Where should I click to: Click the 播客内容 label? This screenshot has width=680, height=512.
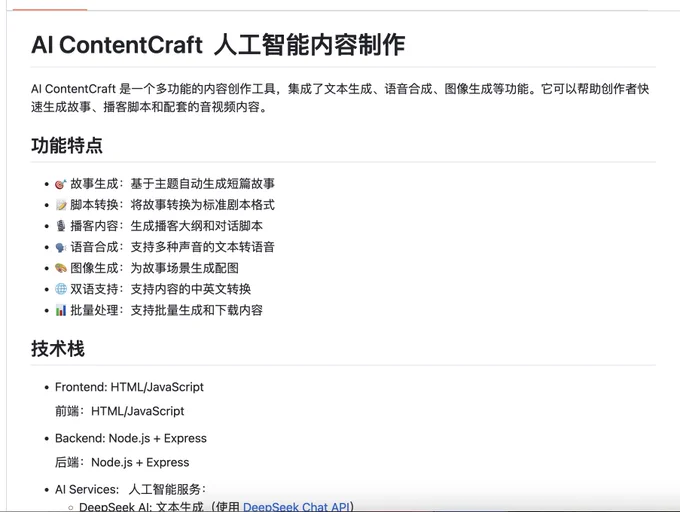click(x=94, y=226)
